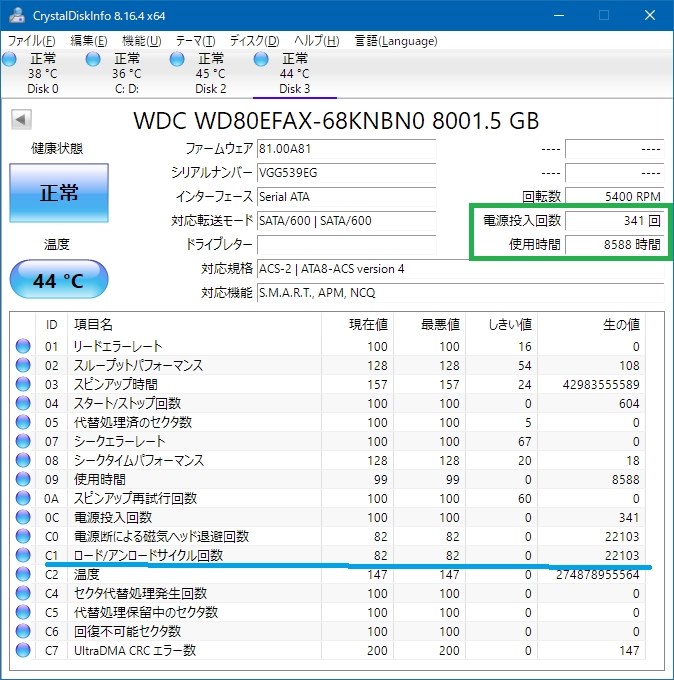The width and height of the screenshot is (674, 680).
Task: Open the ヘルプ(H) menu
Action: (x=317, y=41)
